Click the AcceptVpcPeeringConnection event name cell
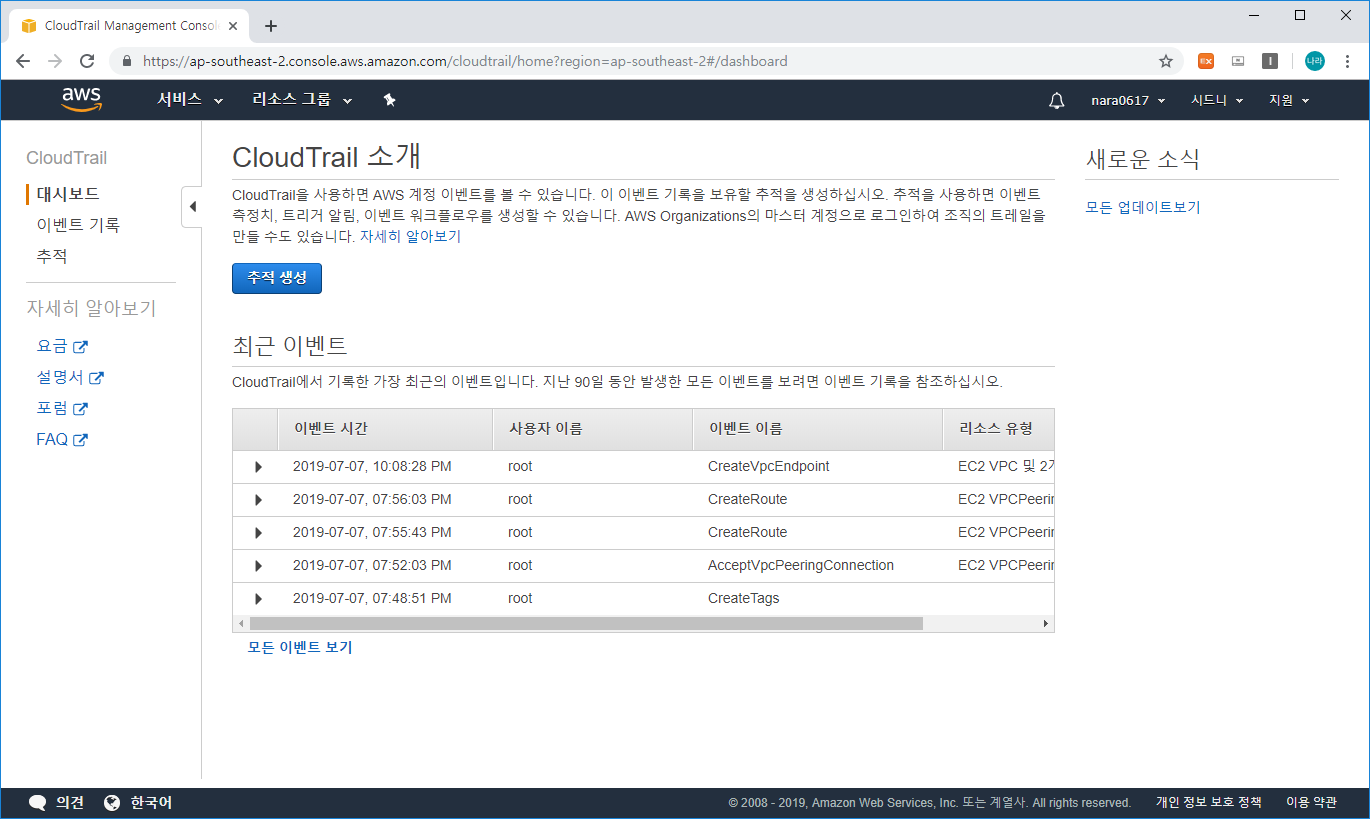This screenshot has height=819, width=1370. pyautogui.click(x=800, y=565)
